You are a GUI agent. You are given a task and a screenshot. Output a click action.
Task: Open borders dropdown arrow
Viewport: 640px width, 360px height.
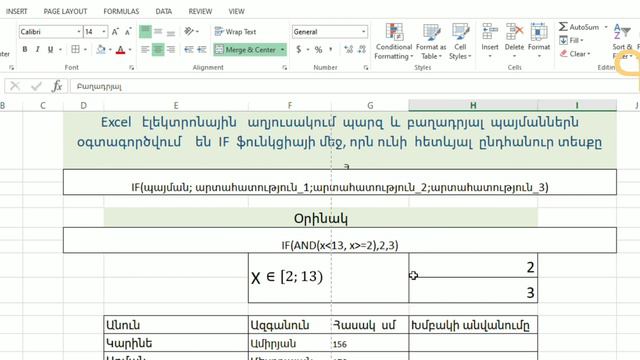85,49
